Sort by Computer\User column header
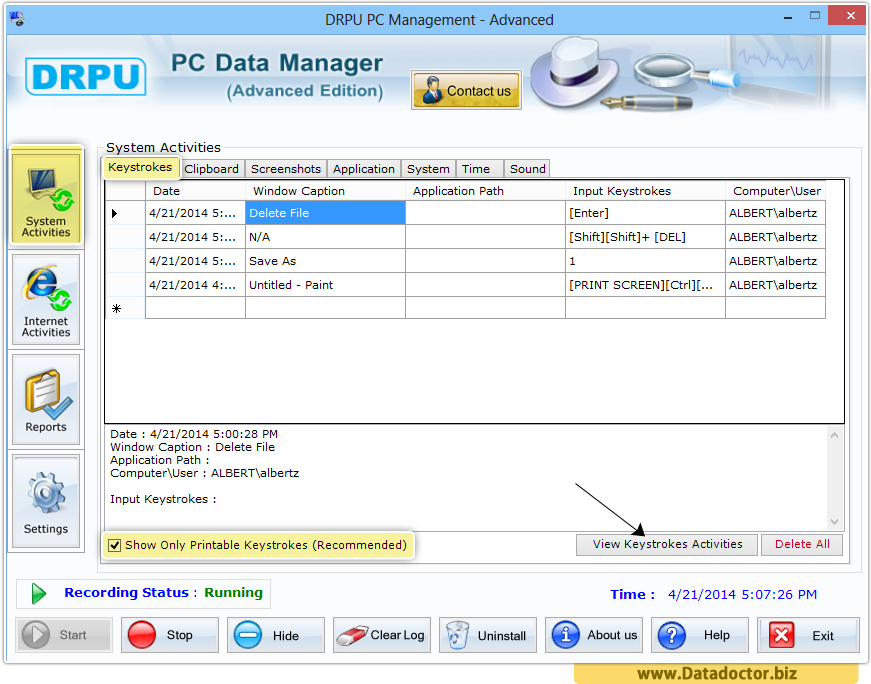871x684 pixels. click(x=775, y=191)
